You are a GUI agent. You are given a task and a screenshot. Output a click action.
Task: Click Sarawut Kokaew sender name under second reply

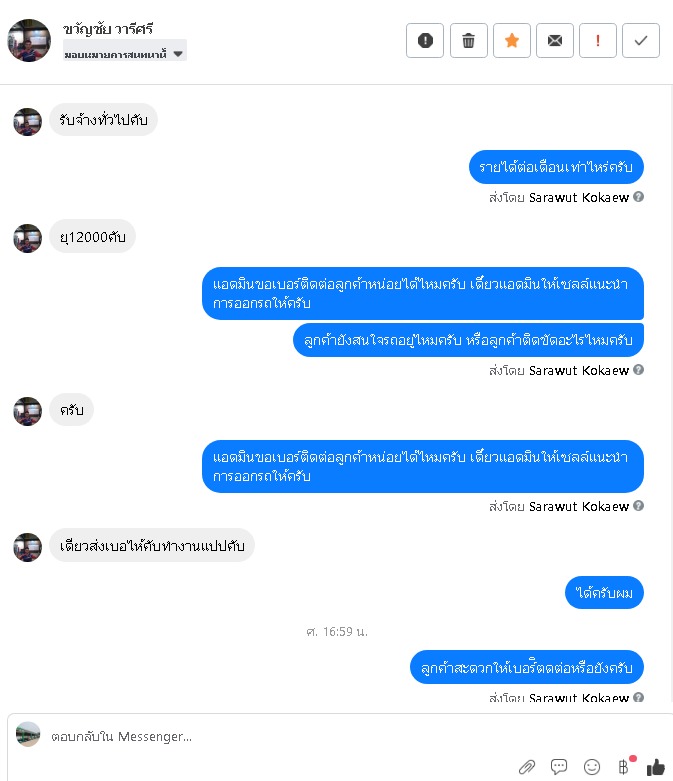(578, 371)
